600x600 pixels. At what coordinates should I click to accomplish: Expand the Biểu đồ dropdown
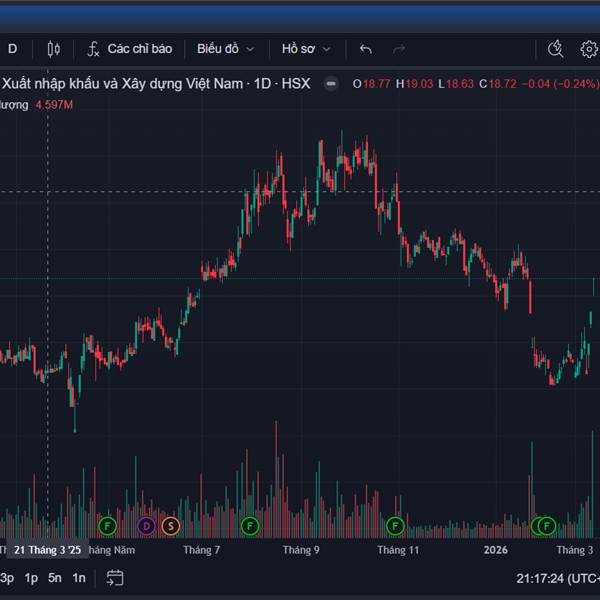tap(225, 48)
